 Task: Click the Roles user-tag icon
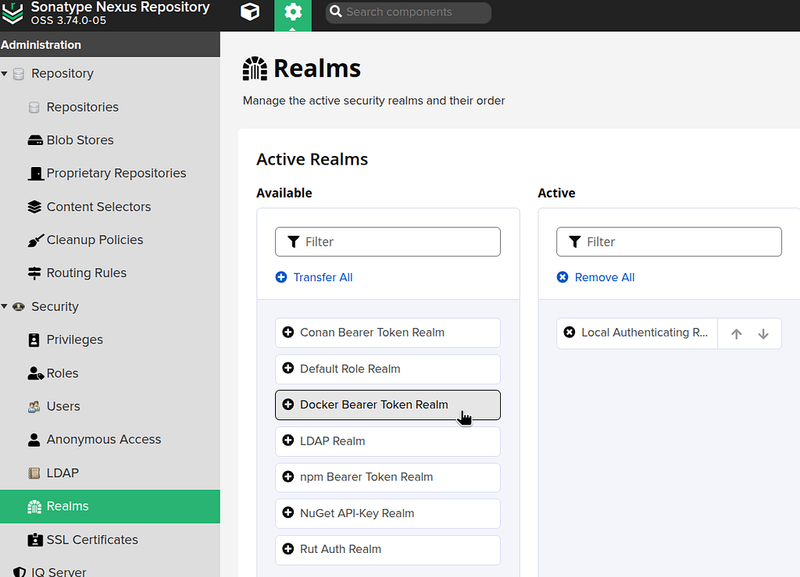click(x=35, y=373)
